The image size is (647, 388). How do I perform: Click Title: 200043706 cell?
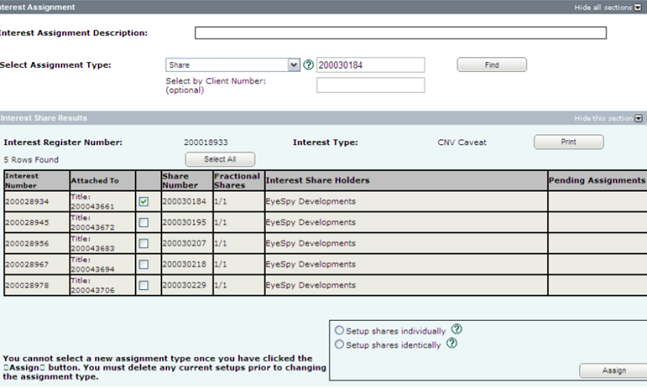click(x=103, y=285)
